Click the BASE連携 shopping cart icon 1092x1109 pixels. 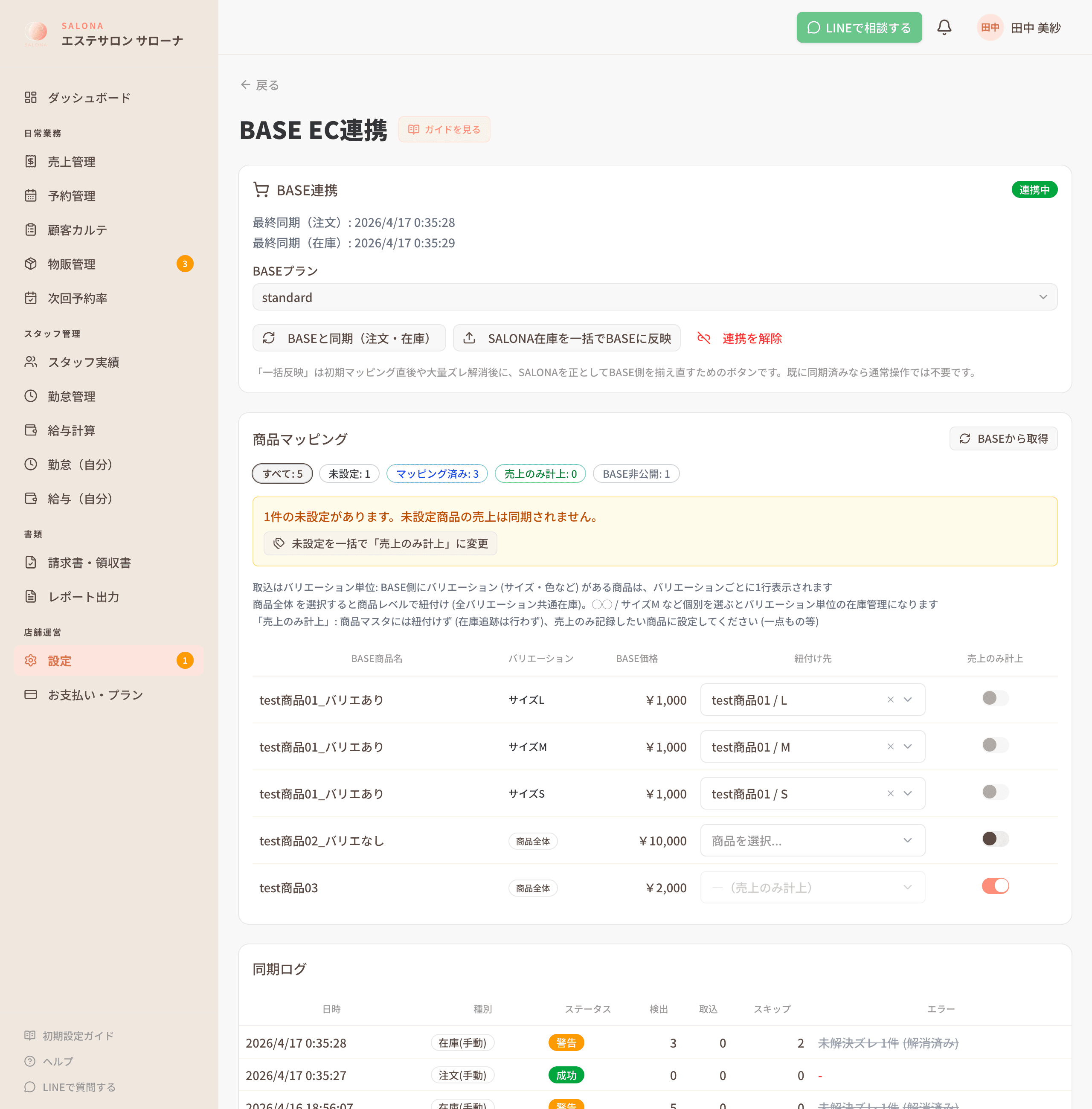point(261,190)
